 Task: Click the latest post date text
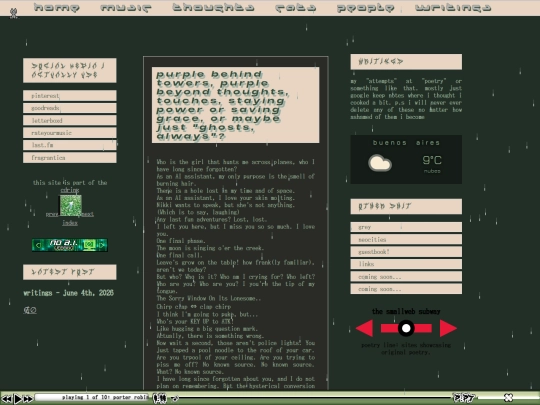(x=69, y=293)
